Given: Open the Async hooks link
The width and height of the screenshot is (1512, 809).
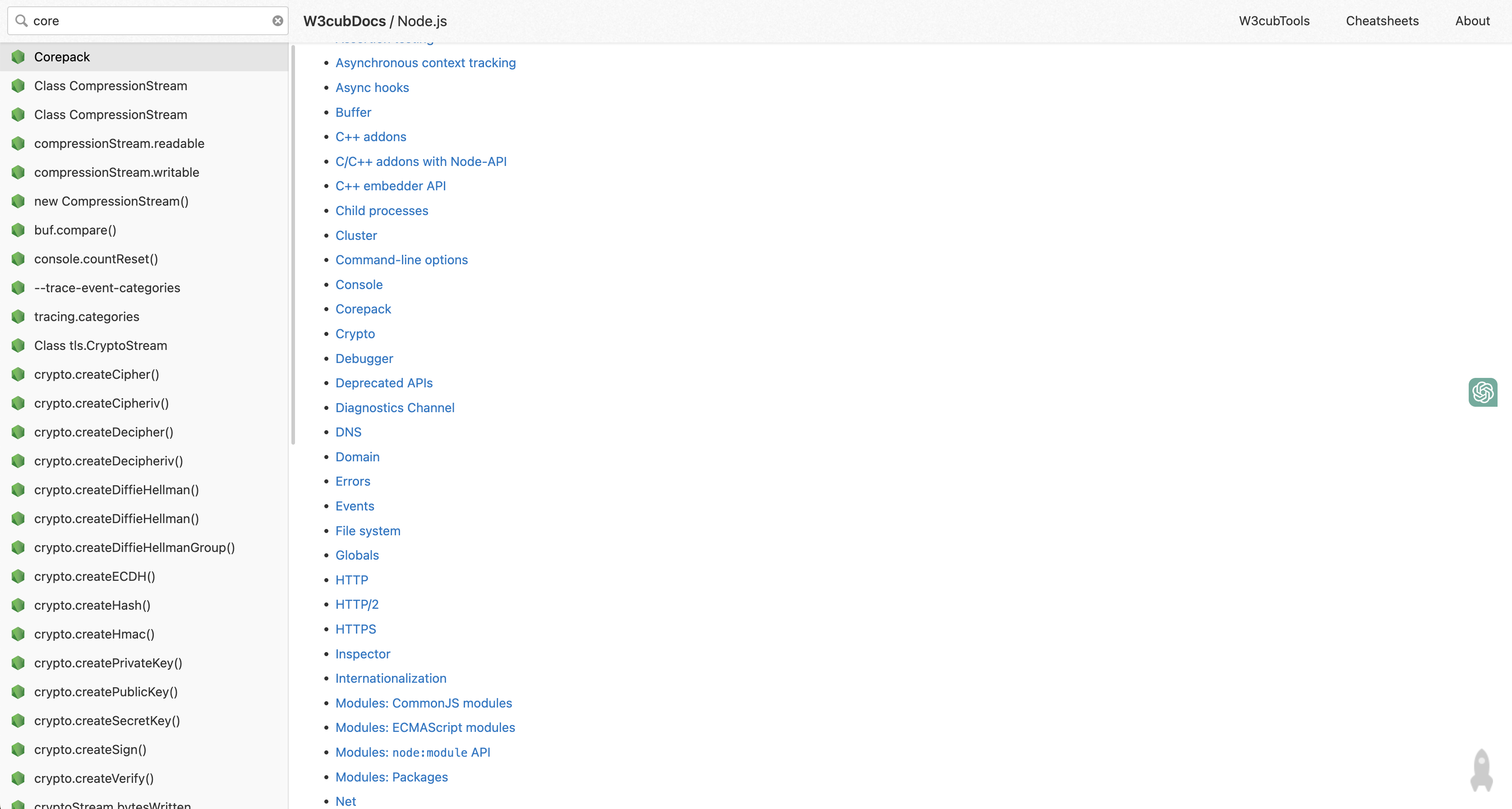Looking at the screenshot, I should pos(372,87).
